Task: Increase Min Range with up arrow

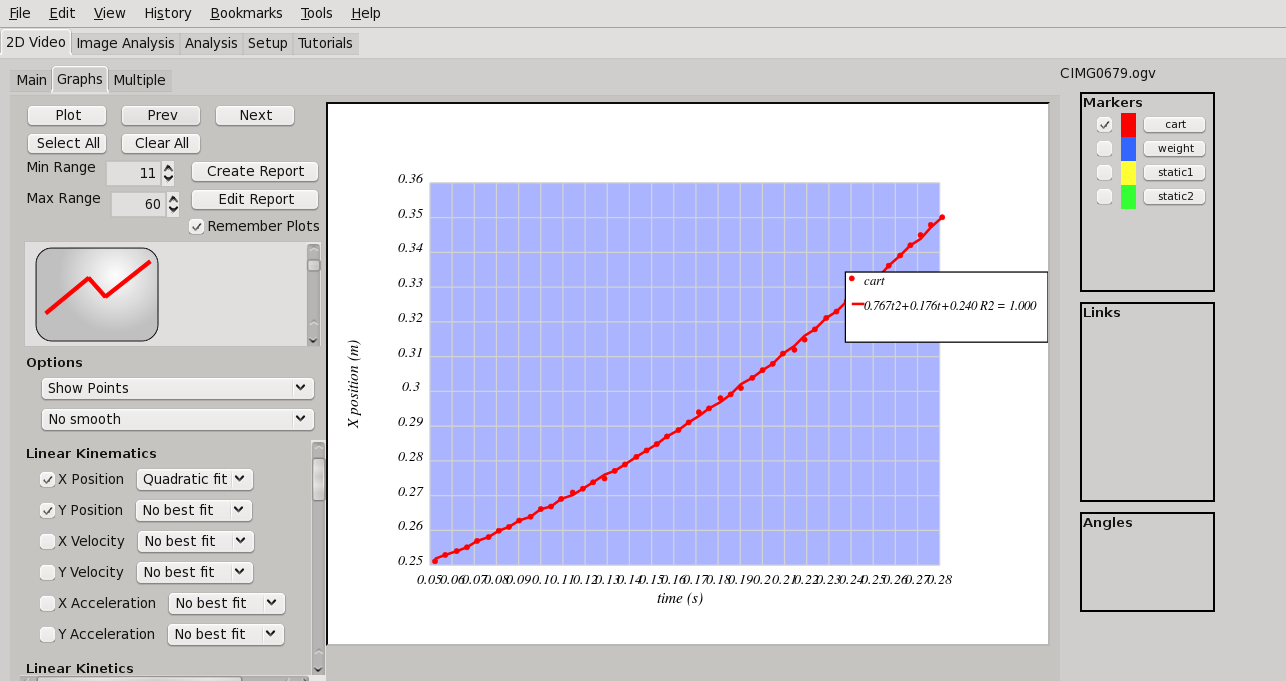Action: pyautogui.click(x=168, y=168)
